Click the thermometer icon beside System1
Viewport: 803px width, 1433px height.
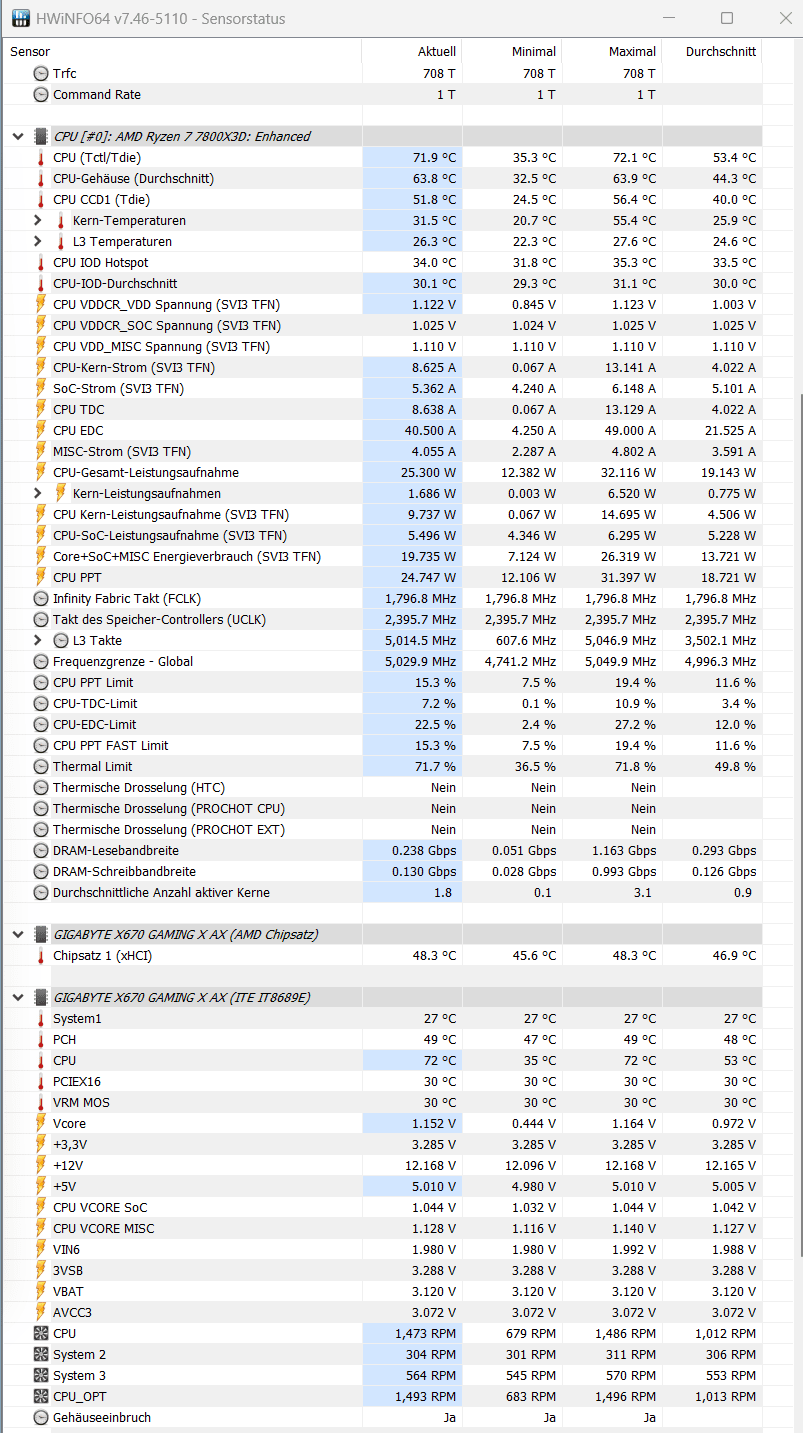pos(41,1018)
